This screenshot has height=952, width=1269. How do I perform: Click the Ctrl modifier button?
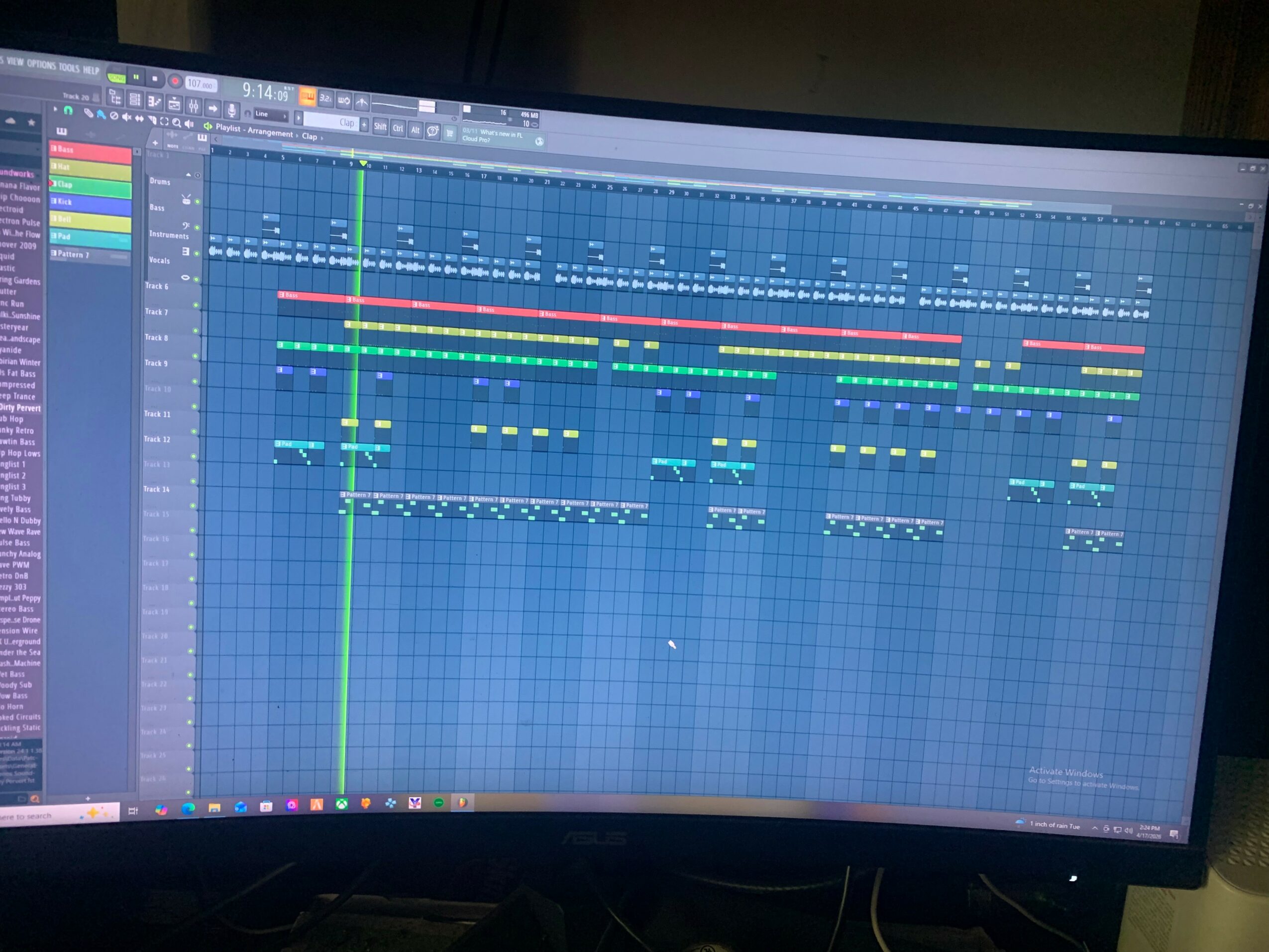[x=398, y=128]
